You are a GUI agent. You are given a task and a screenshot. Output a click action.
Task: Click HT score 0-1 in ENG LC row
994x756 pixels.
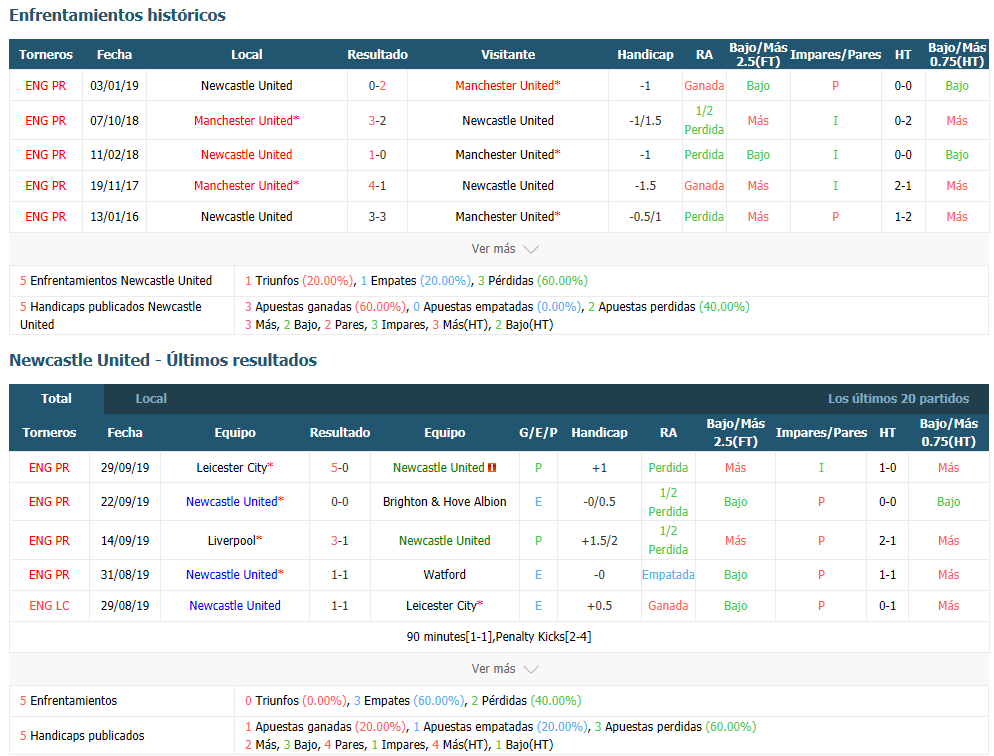[888, 606]
